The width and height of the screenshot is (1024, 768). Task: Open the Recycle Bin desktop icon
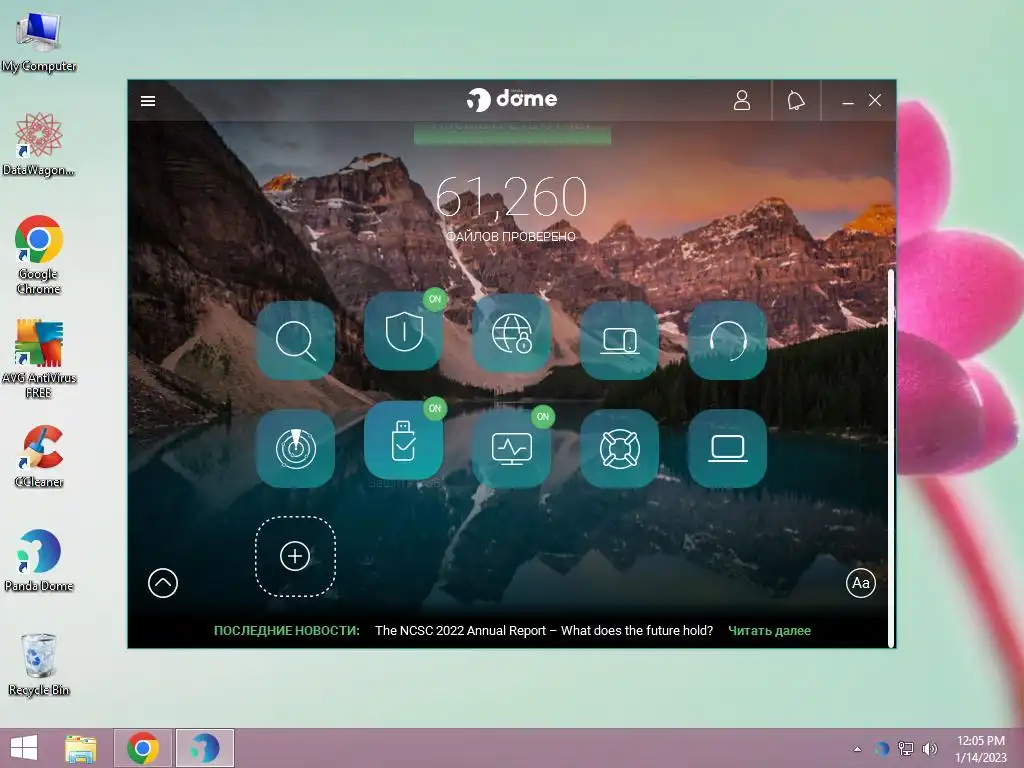[39, 665]
